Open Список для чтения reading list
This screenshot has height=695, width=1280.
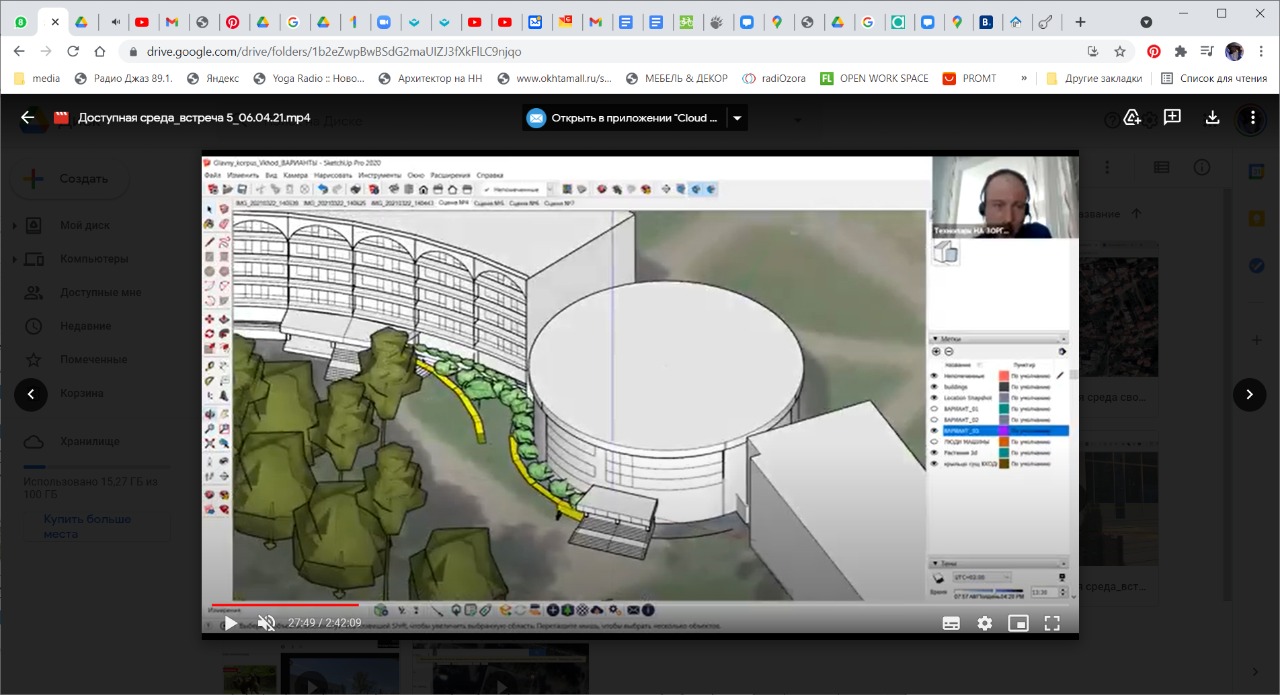click(x=1214, y=78)
